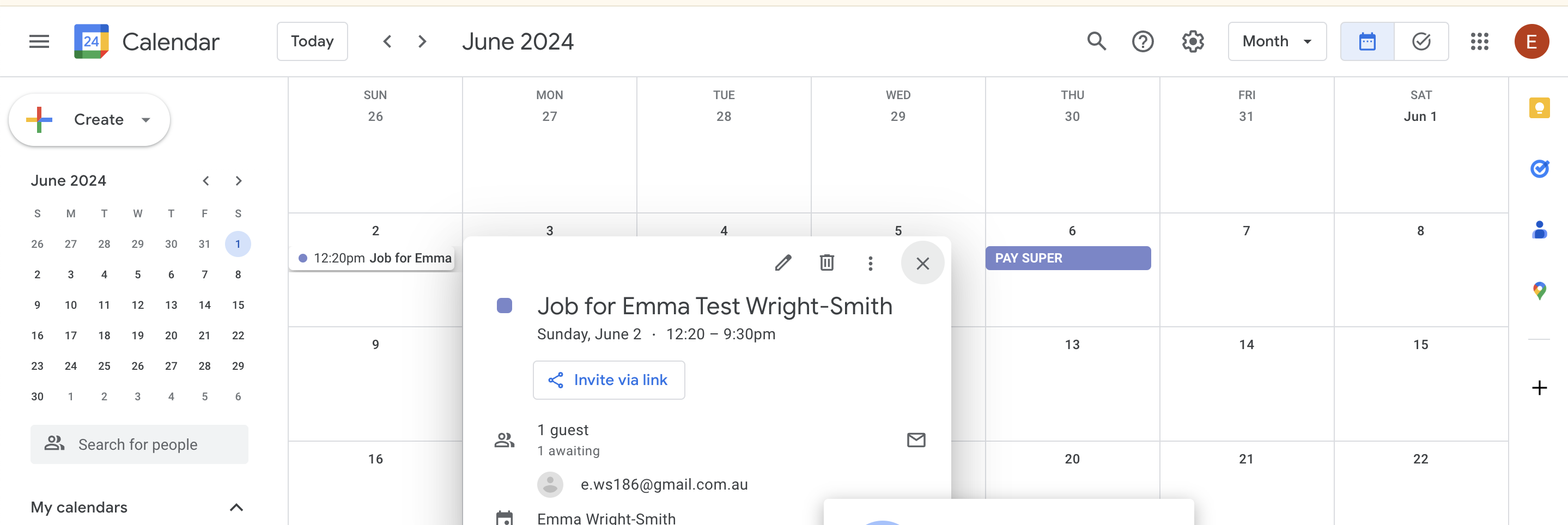
Task: Open the Google apps grid
Action: [1479, 41]
